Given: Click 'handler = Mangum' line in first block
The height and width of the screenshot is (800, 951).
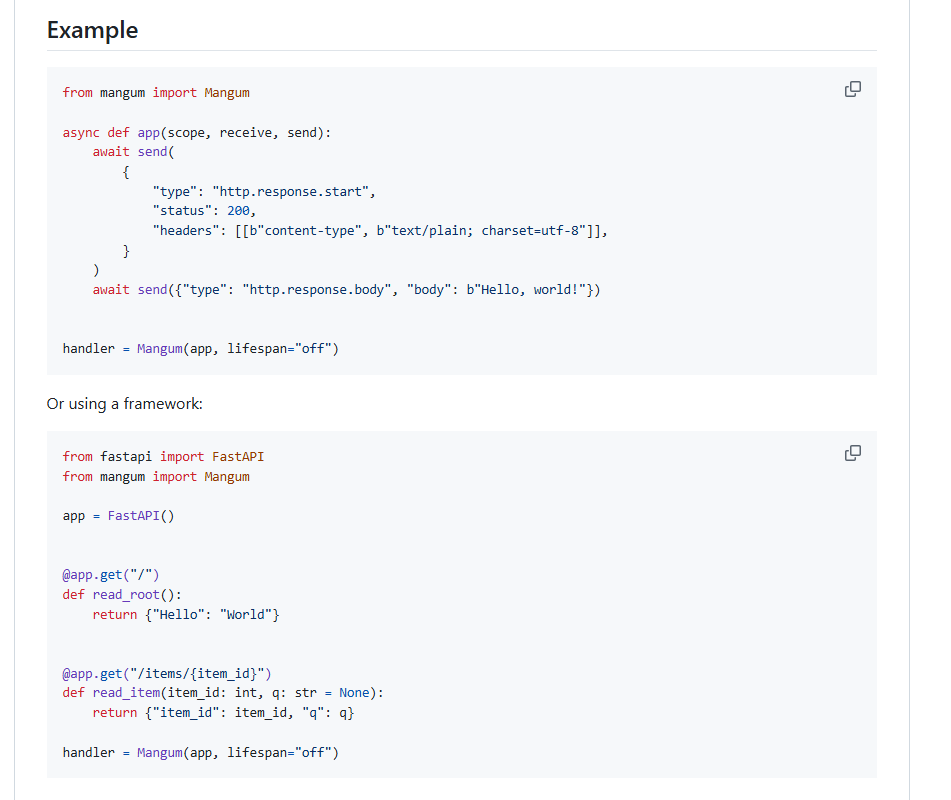Looking at the screenshot, I should point(201,349).
